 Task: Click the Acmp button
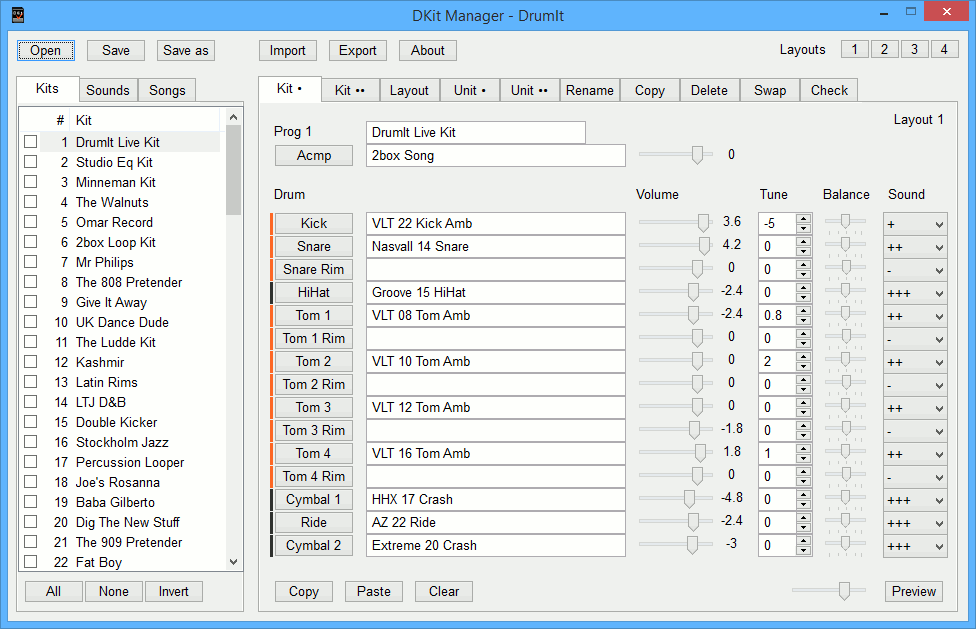[314, 156]
